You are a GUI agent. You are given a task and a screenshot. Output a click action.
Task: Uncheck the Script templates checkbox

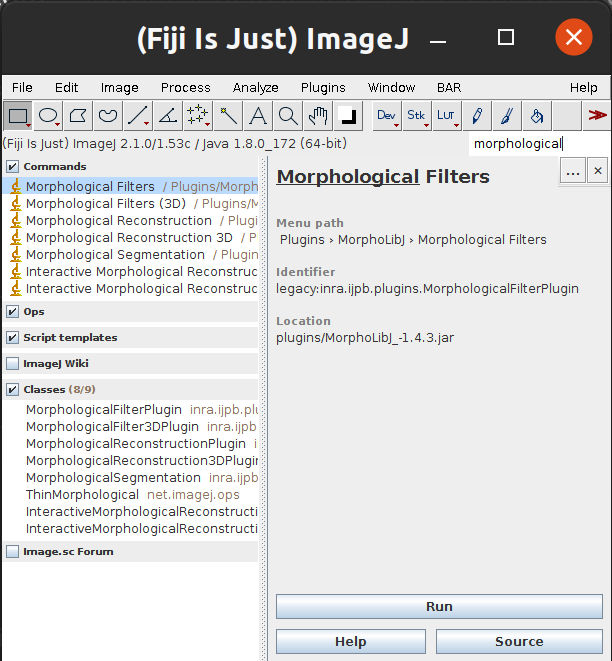[13, 337]
